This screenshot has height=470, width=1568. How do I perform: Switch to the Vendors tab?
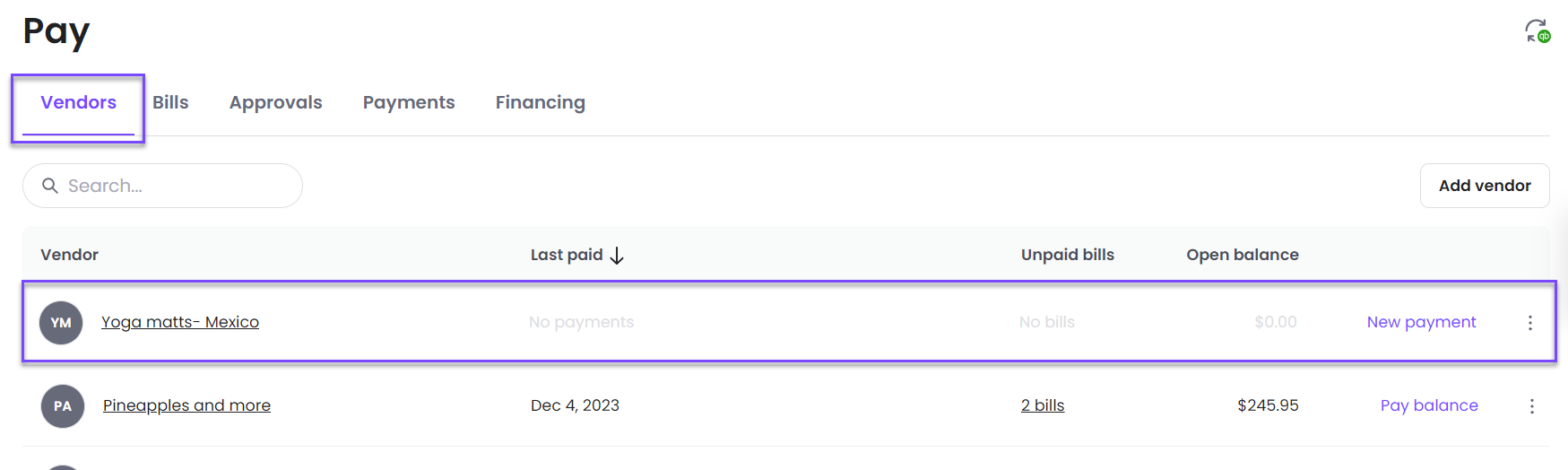tap(78, 102)
